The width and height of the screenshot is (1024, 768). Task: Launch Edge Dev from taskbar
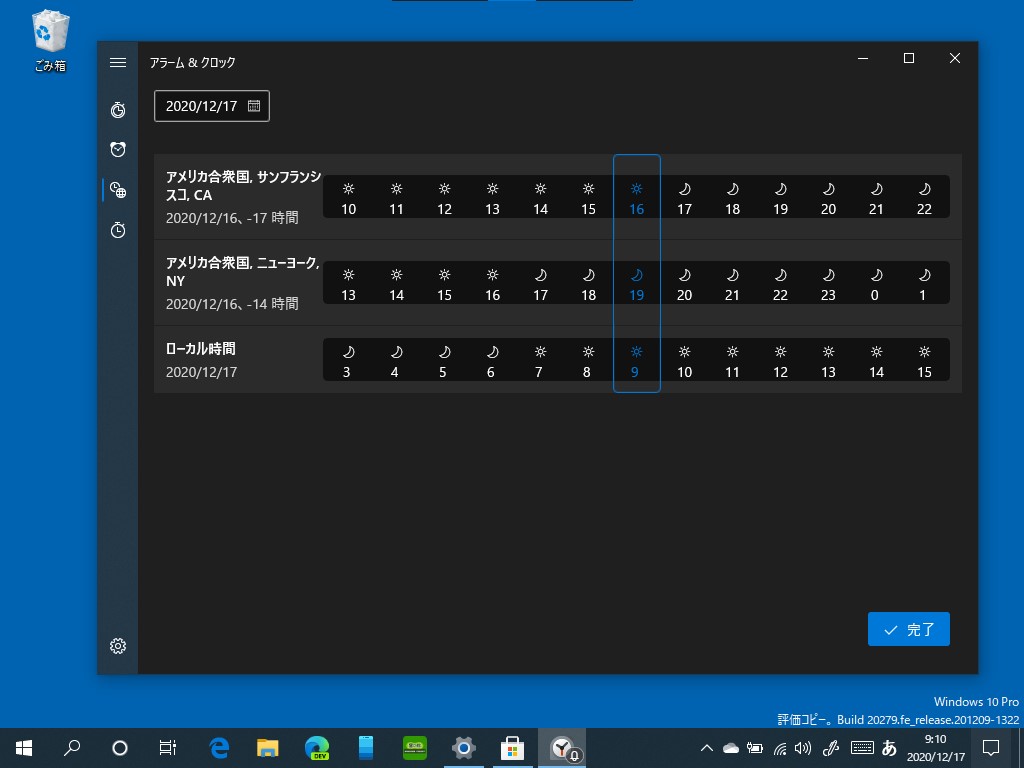317,748
